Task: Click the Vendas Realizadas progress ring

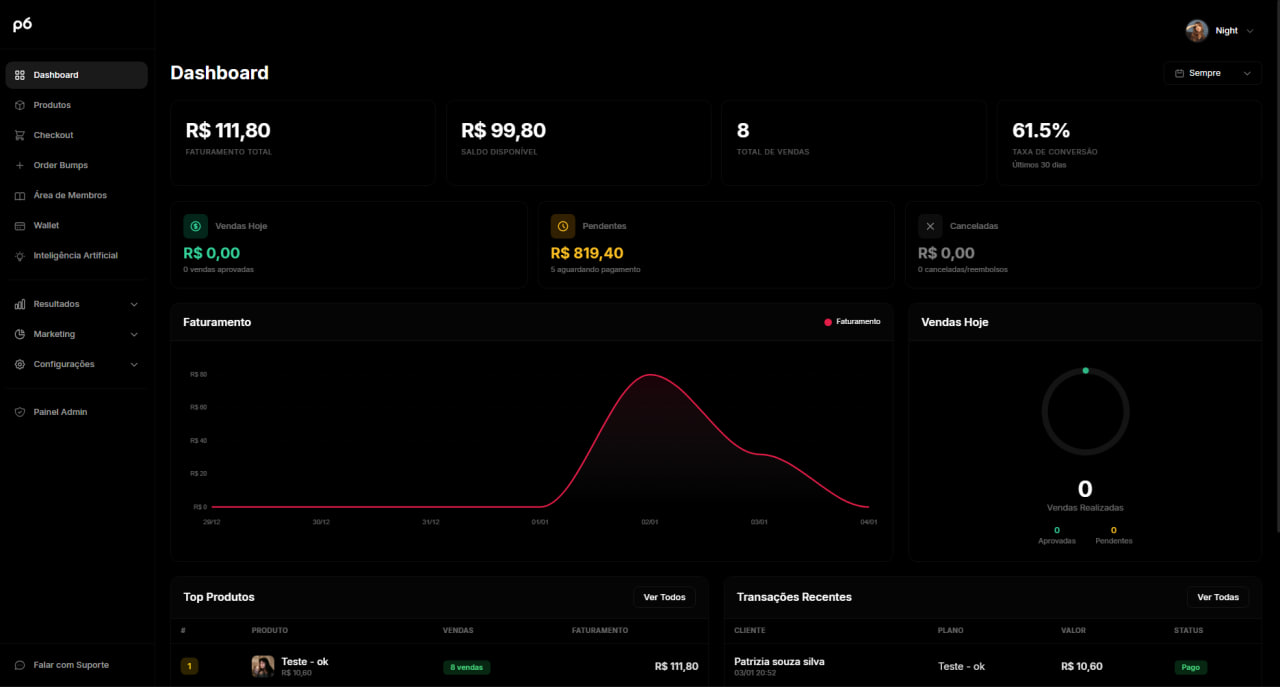Action: coord(1085,410)
